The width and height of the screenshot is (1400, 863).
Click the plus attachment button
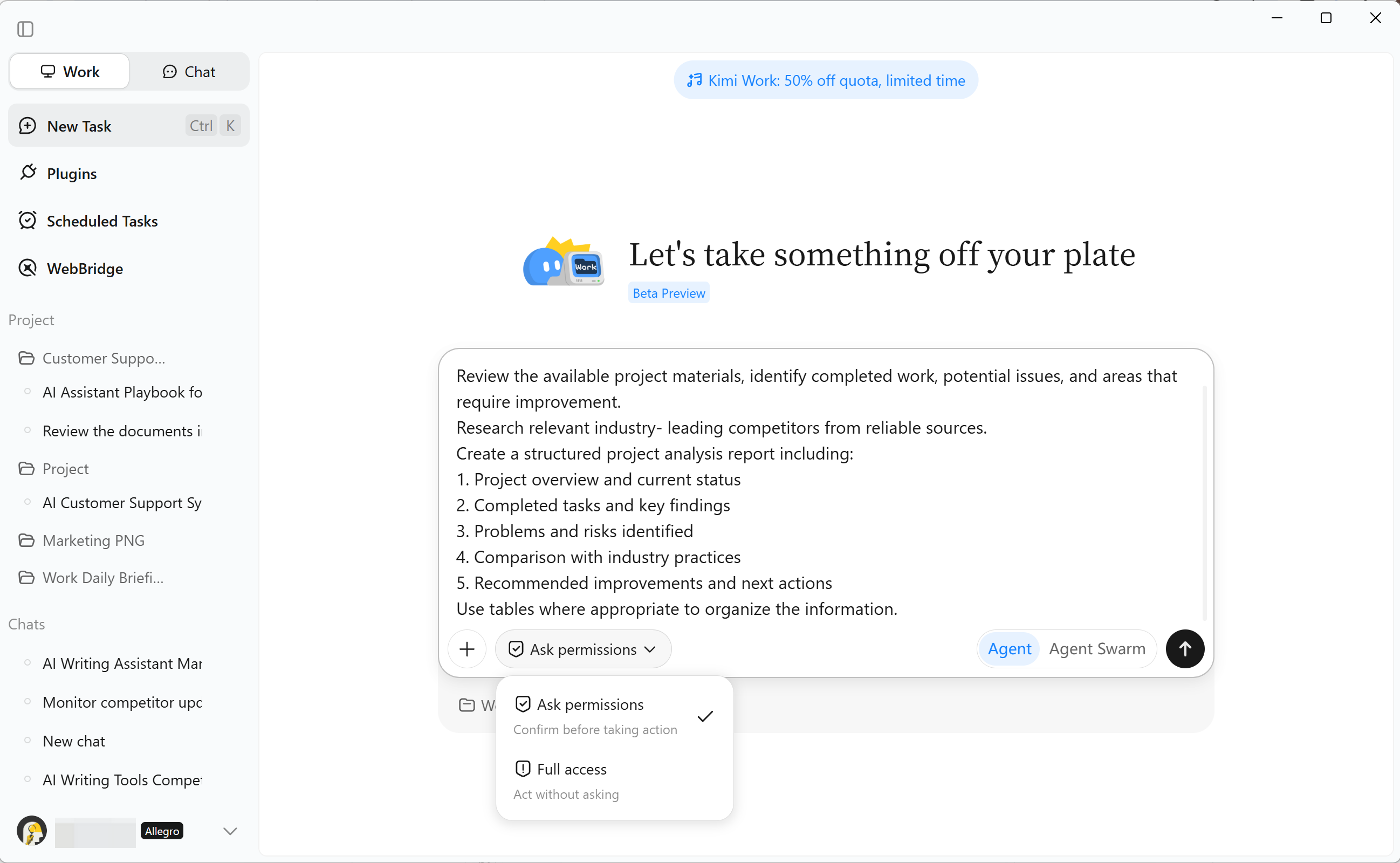click(466, 648)
